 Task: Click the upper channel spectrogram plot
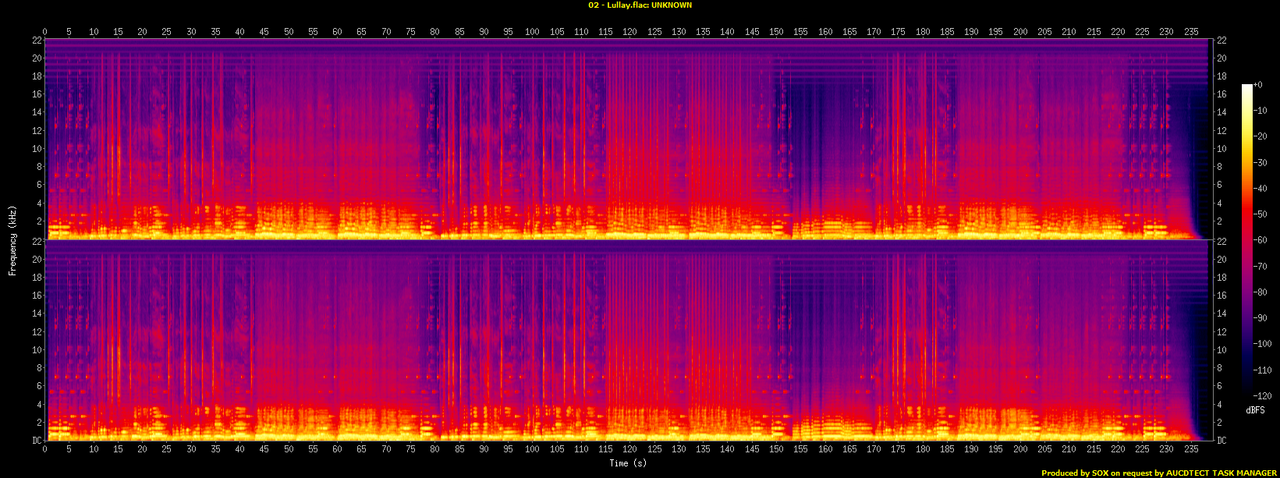click(x=627, y=139)
